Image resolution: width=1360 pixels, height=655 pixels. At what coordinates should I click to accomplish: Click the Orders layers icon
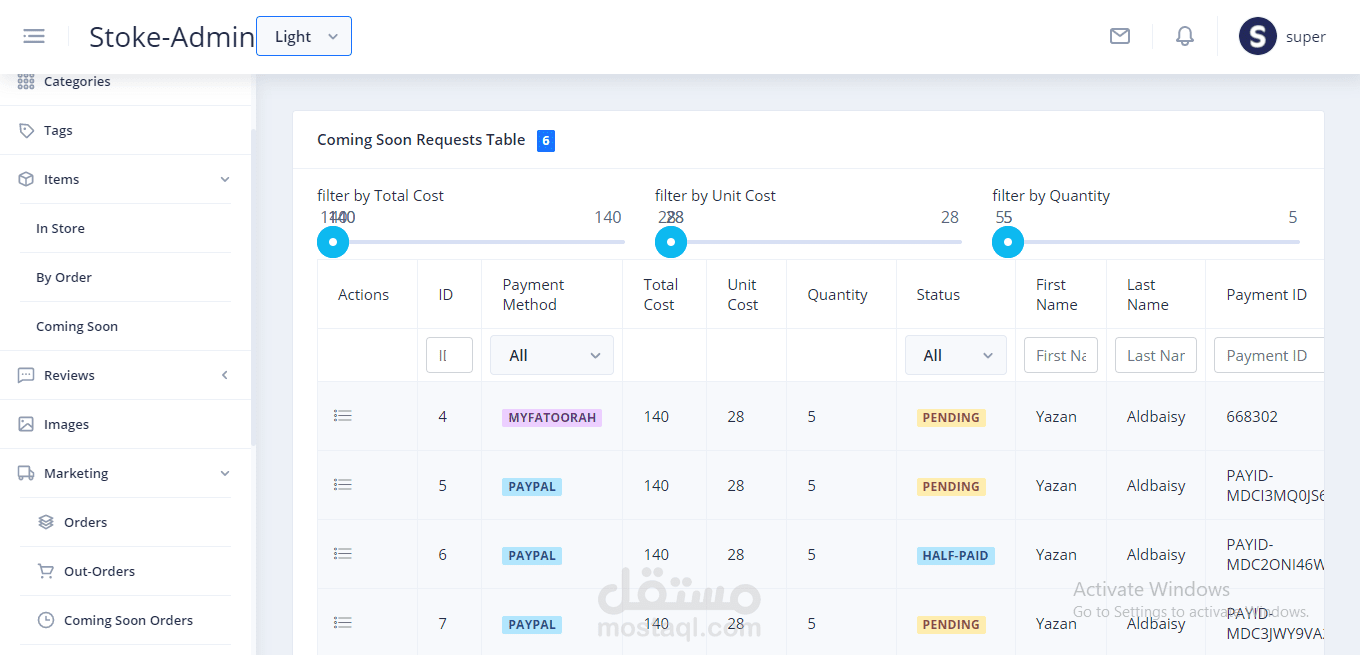46,522
